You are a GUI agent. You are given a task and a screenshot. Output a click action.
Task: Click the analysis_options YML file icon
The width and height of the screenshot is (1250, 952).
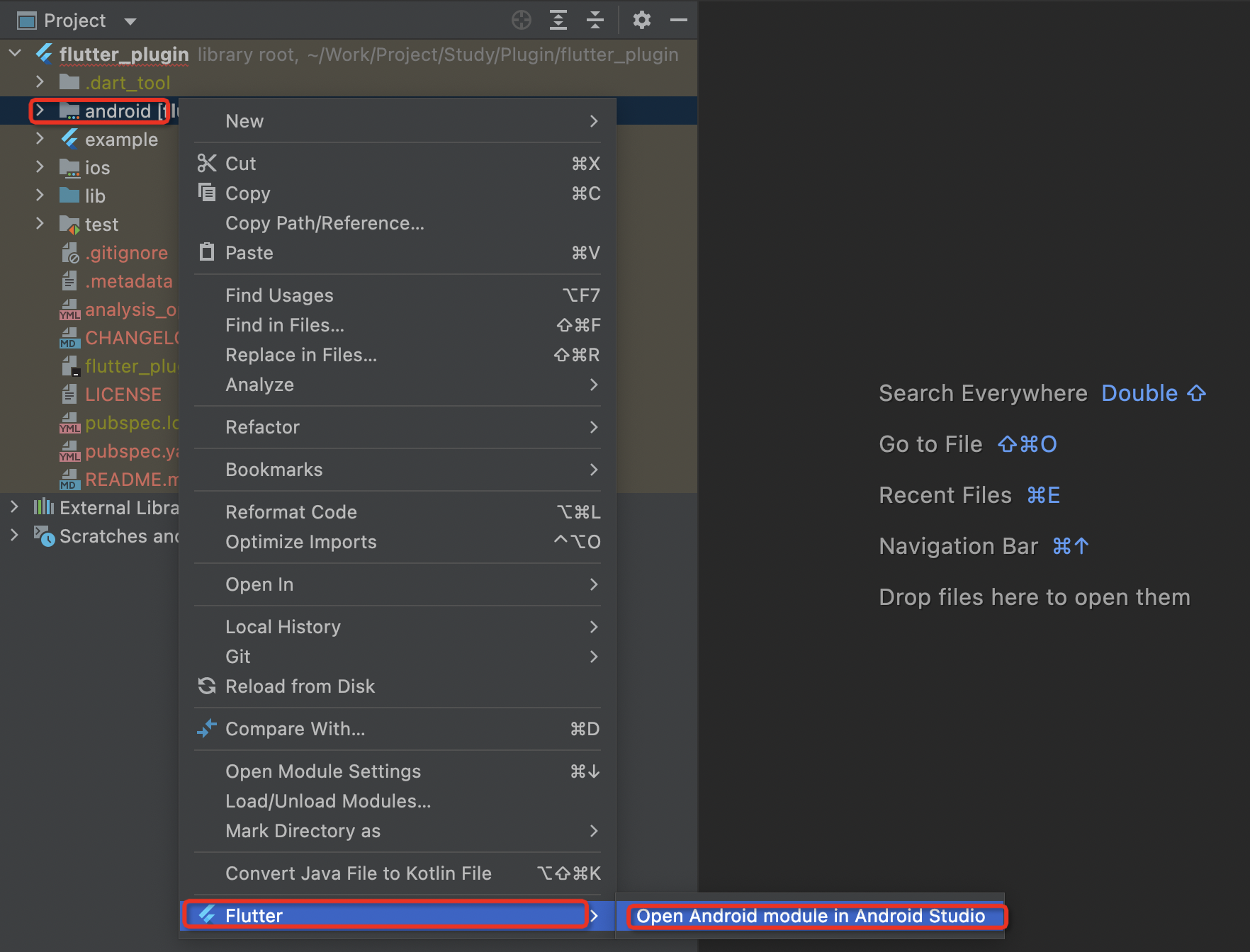point(69,310)
